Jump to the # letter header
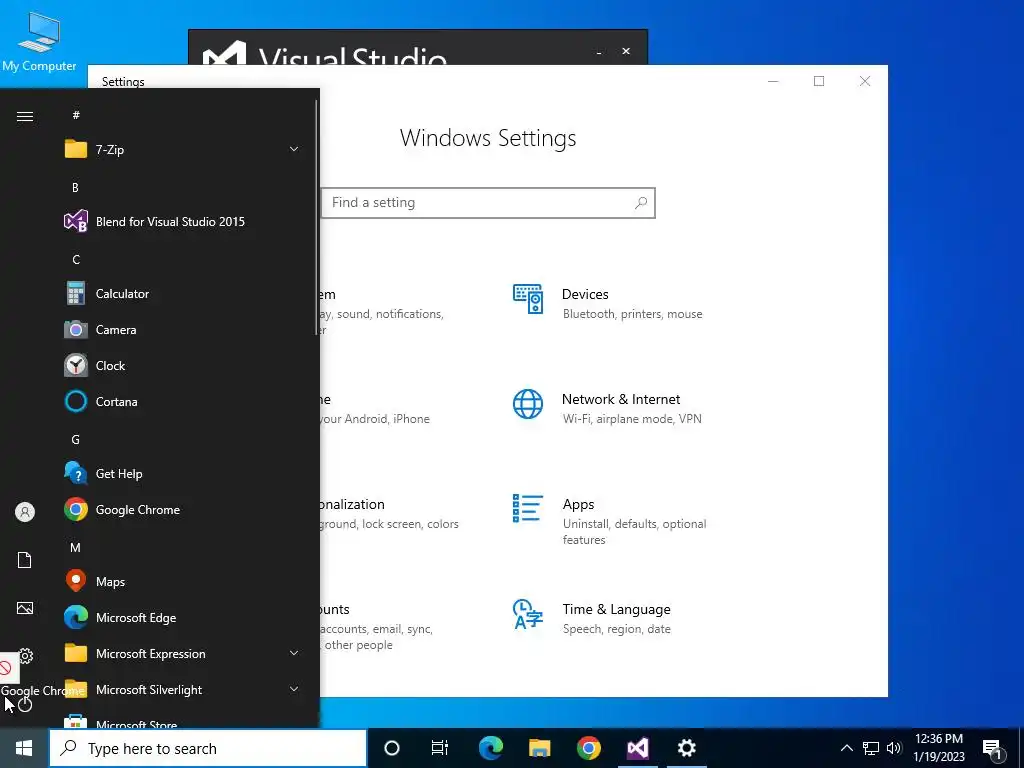Viewport: 1024px width, 768px height. click(76, 115)
